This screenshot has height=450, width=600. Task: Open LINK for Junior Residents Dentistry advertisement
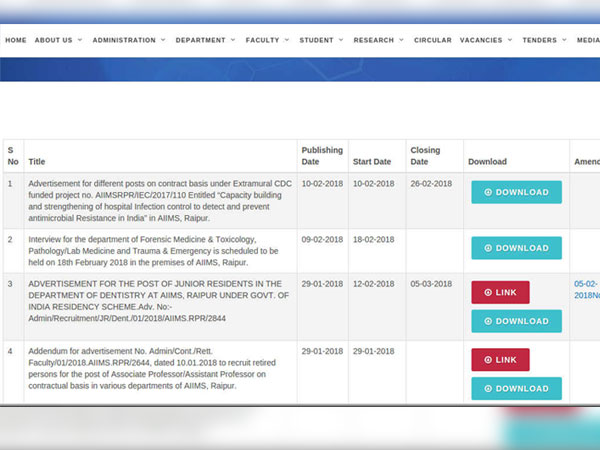(501, 292)
